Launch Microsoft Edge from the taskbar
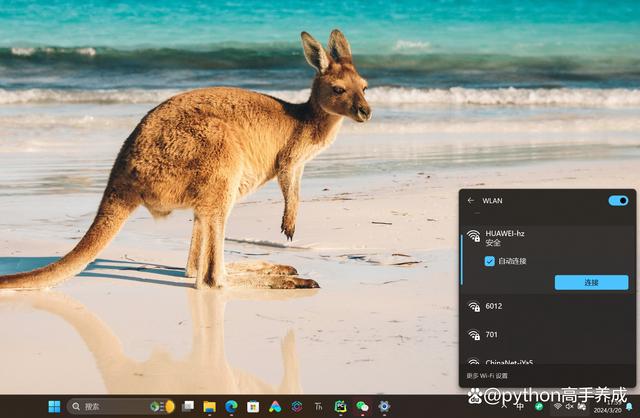640x418 pixels. pyautogui.click(x=231, y=407)
